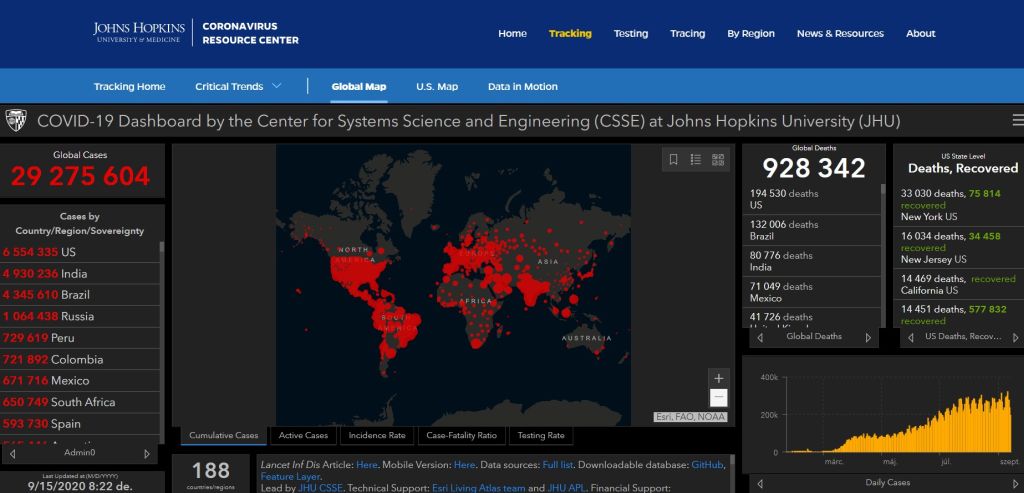
Task: Open the By Region menu item
Action: pos(751,33)
